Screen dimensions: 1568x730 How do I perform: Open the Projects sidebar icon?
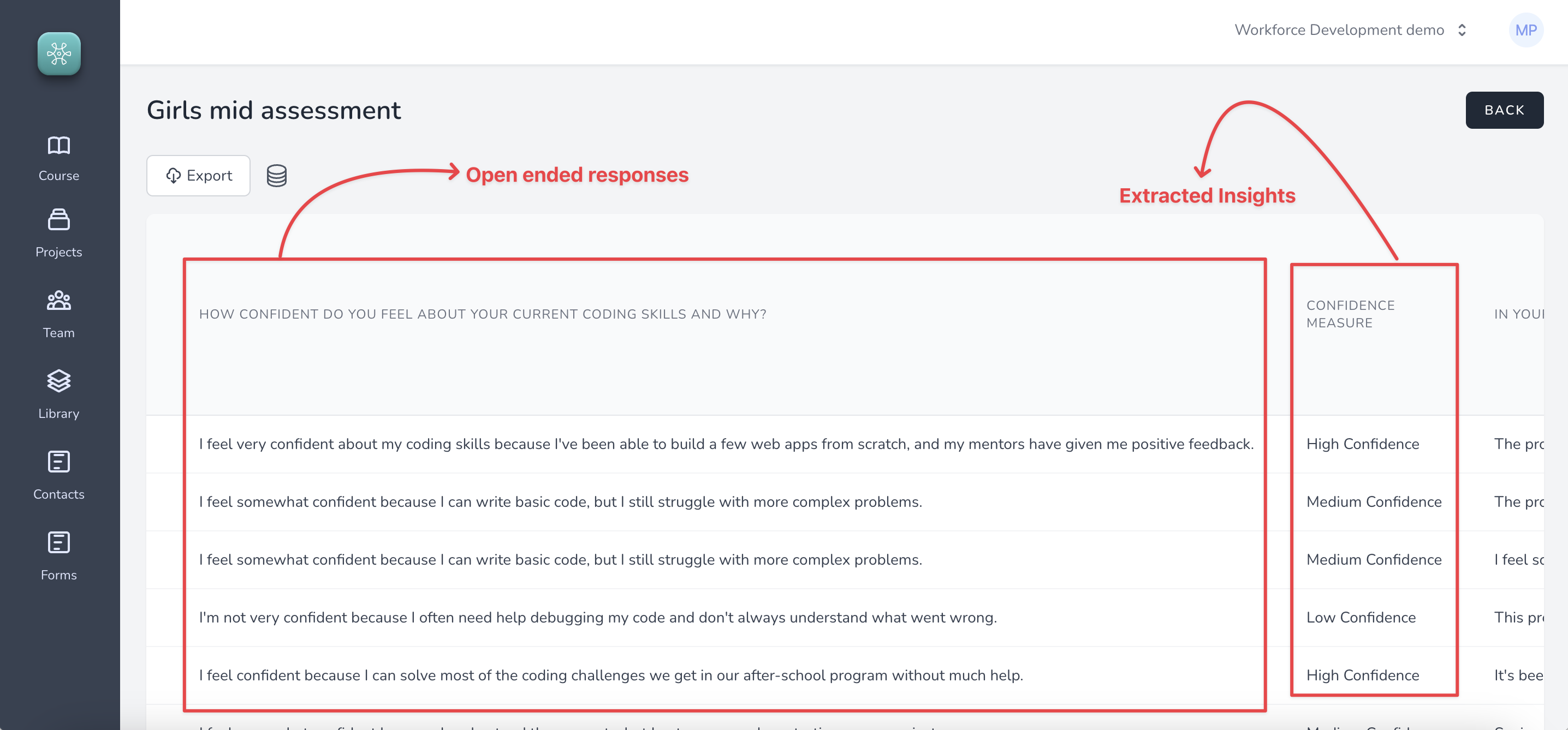[x=59, y=220]
